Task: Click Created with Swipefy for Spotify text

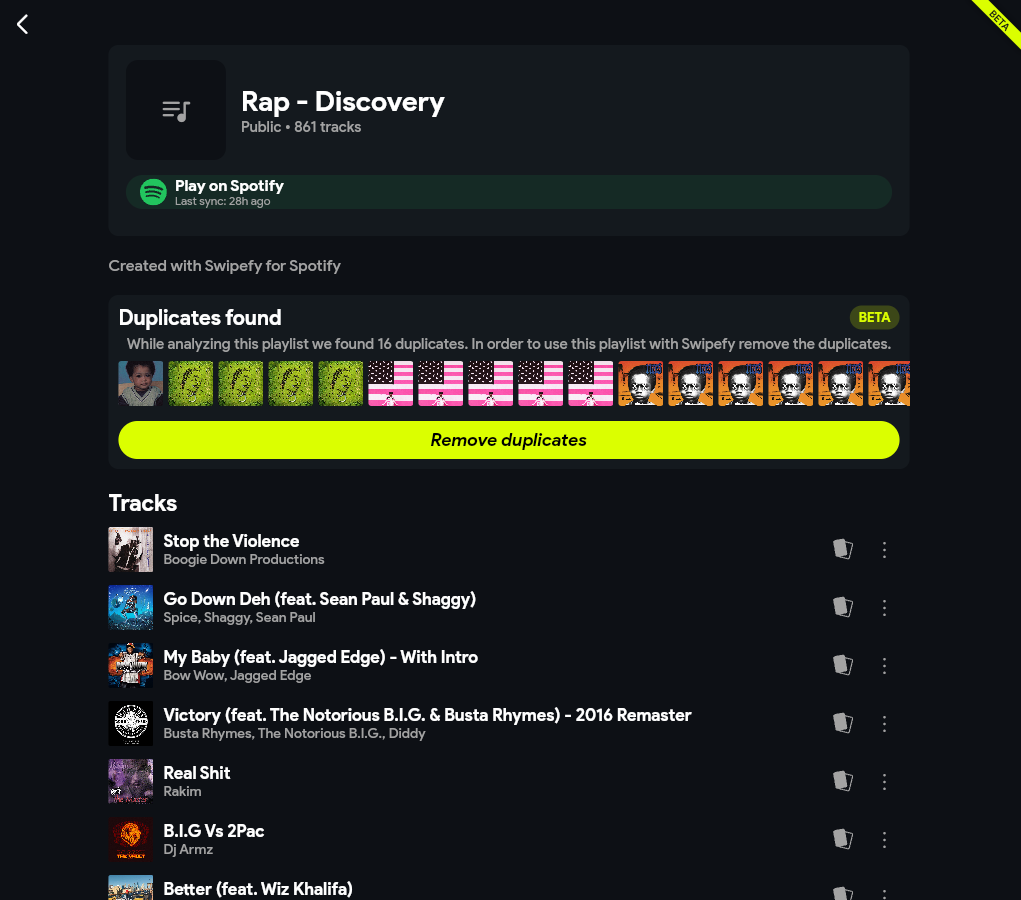Action: 225,266
